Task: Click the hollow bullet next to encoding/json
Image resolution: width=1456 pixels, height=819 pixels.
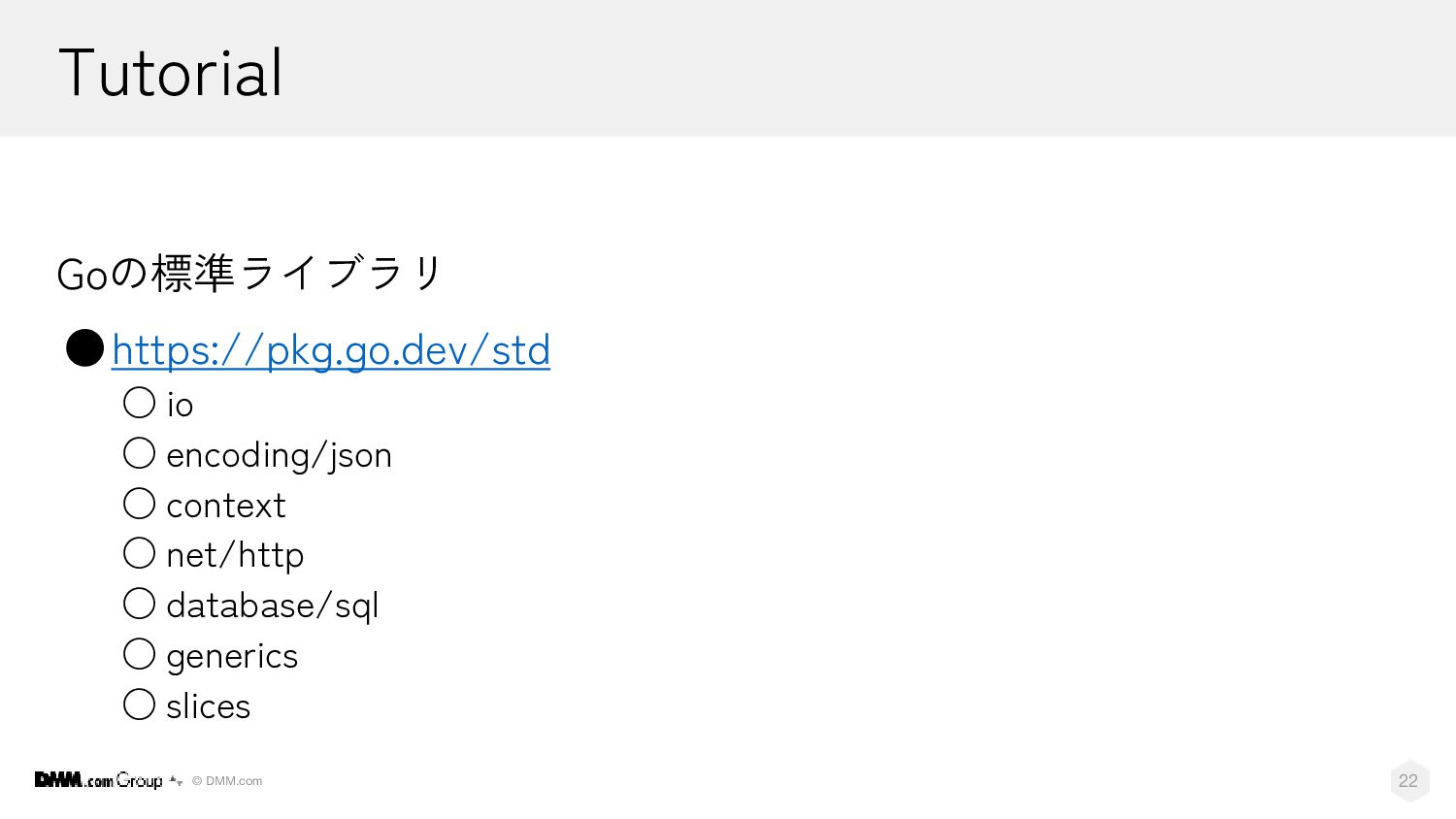Action: [x=140, y=453]
